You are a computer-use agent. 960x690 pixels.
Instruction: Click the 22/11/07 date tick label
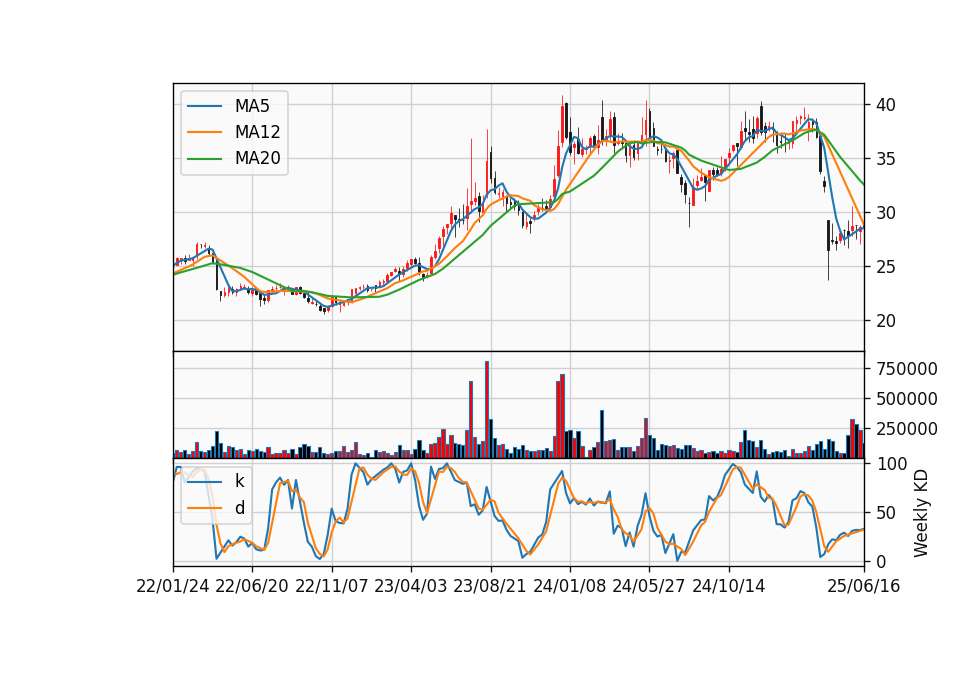tap(332, 586)
